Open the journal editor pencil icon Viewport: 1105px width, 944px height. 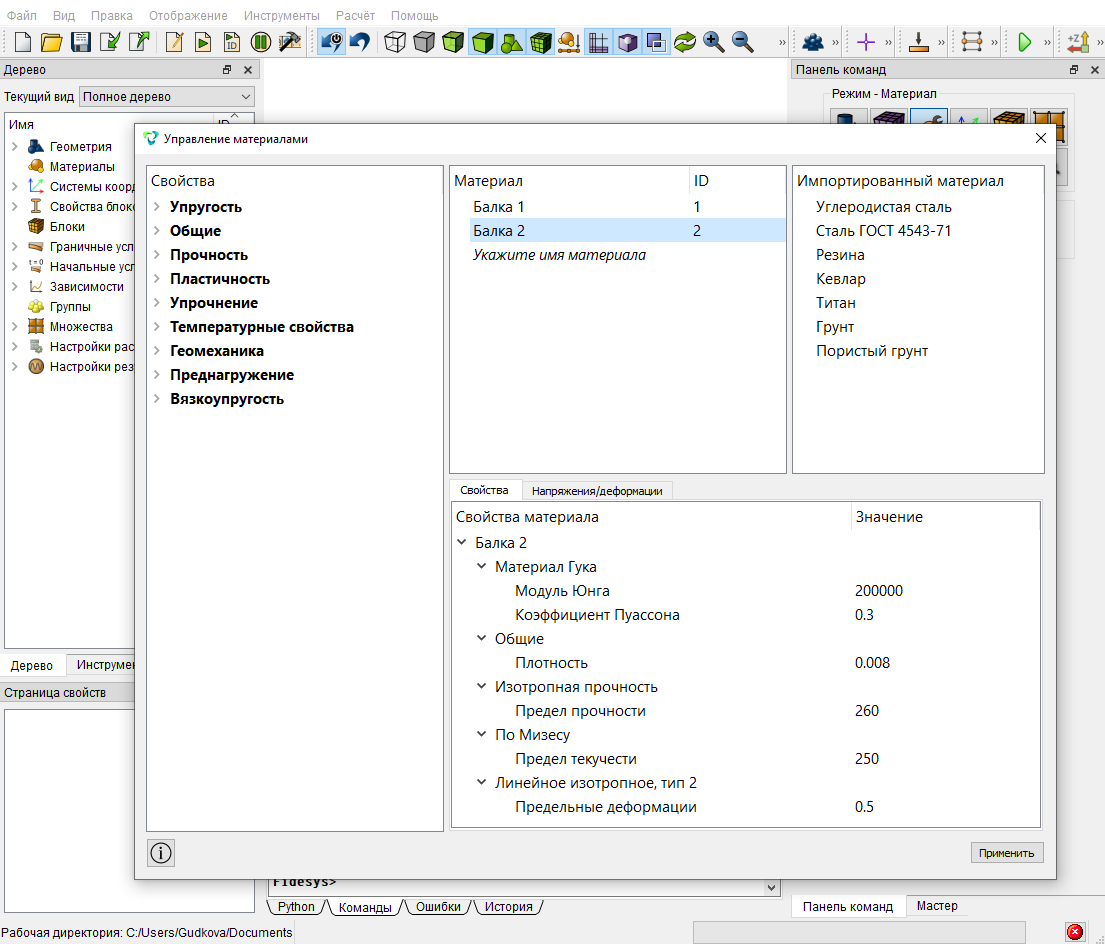pos(174,42)
